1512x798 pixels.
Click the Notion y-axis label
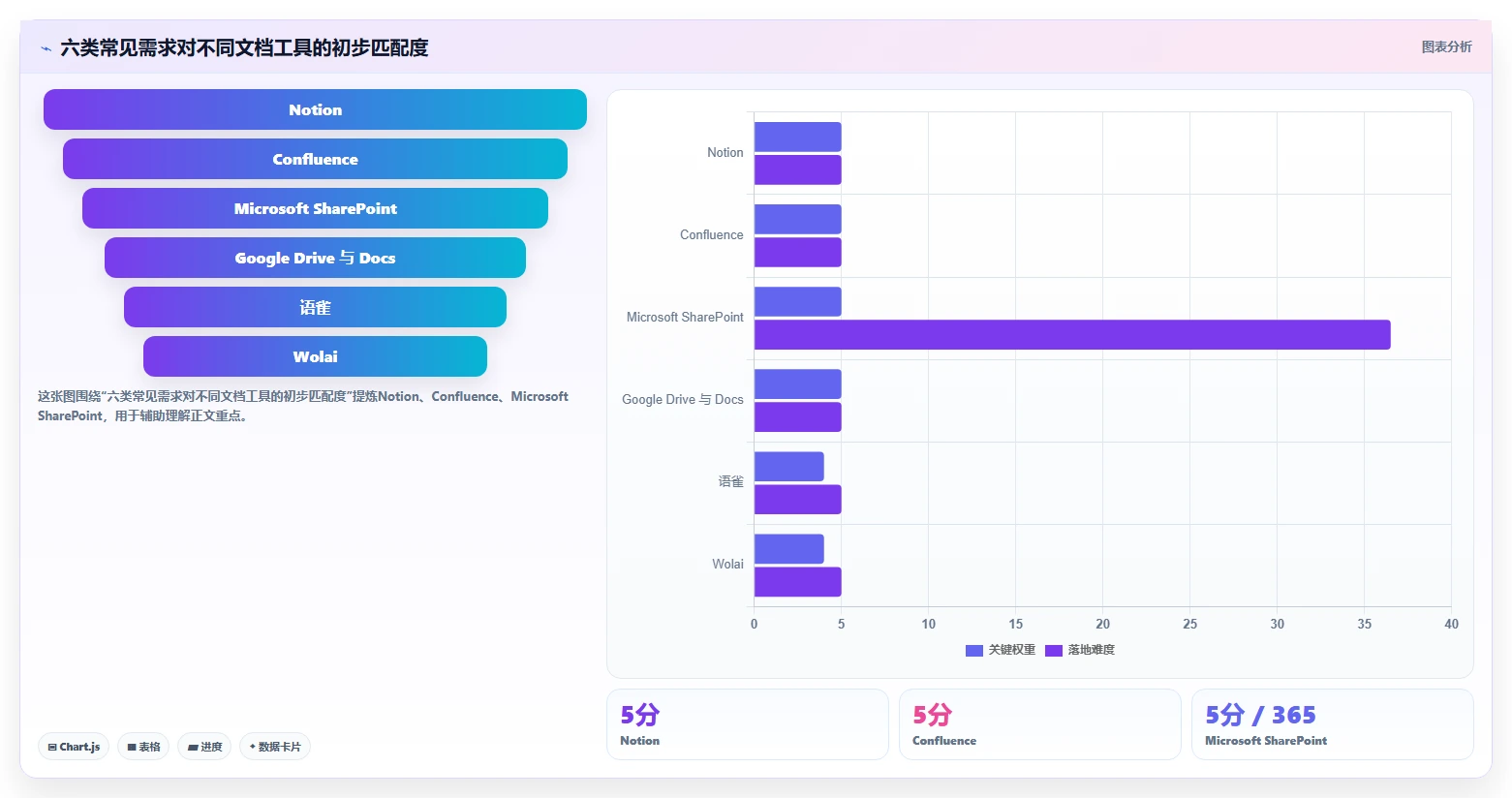(x=725, y=153)
